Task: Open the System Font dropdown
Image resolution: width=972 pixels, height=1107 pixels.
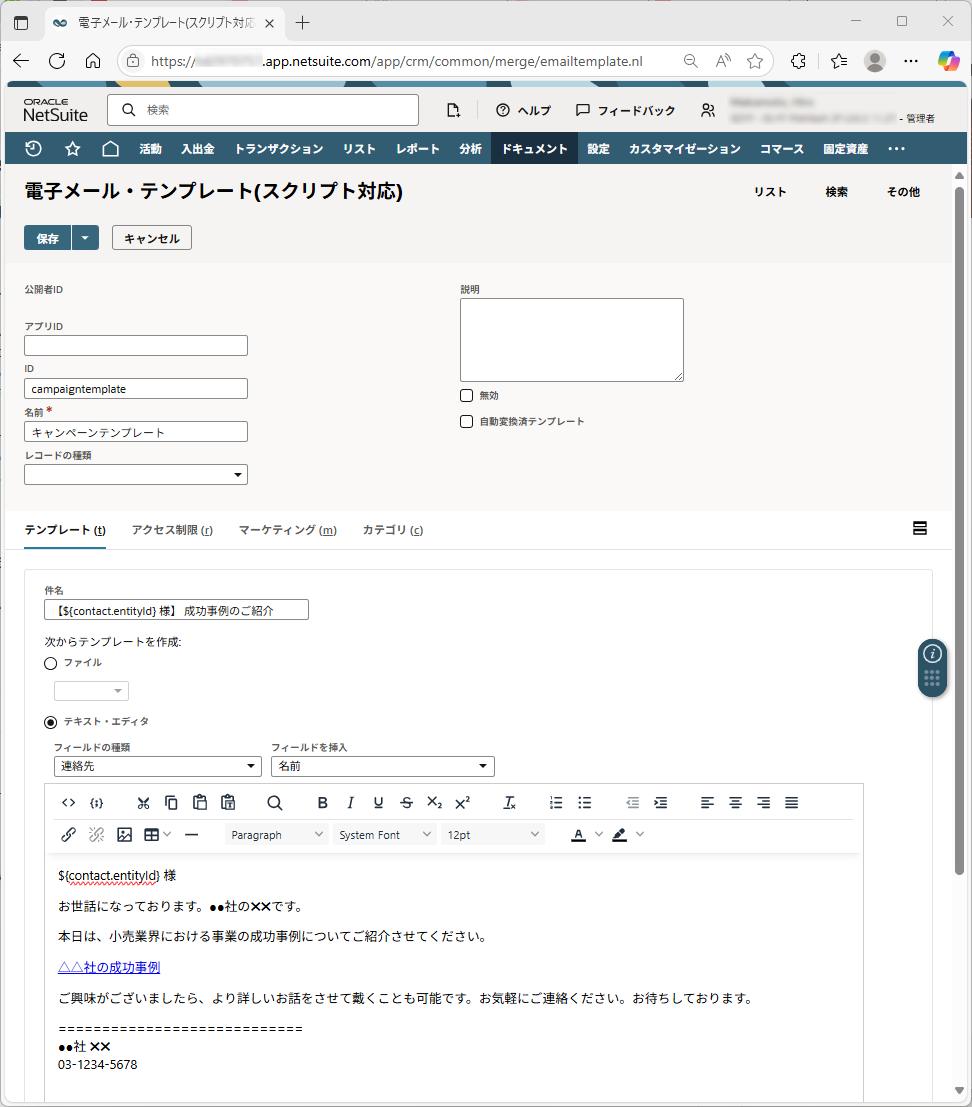Action: pos(384,834)
